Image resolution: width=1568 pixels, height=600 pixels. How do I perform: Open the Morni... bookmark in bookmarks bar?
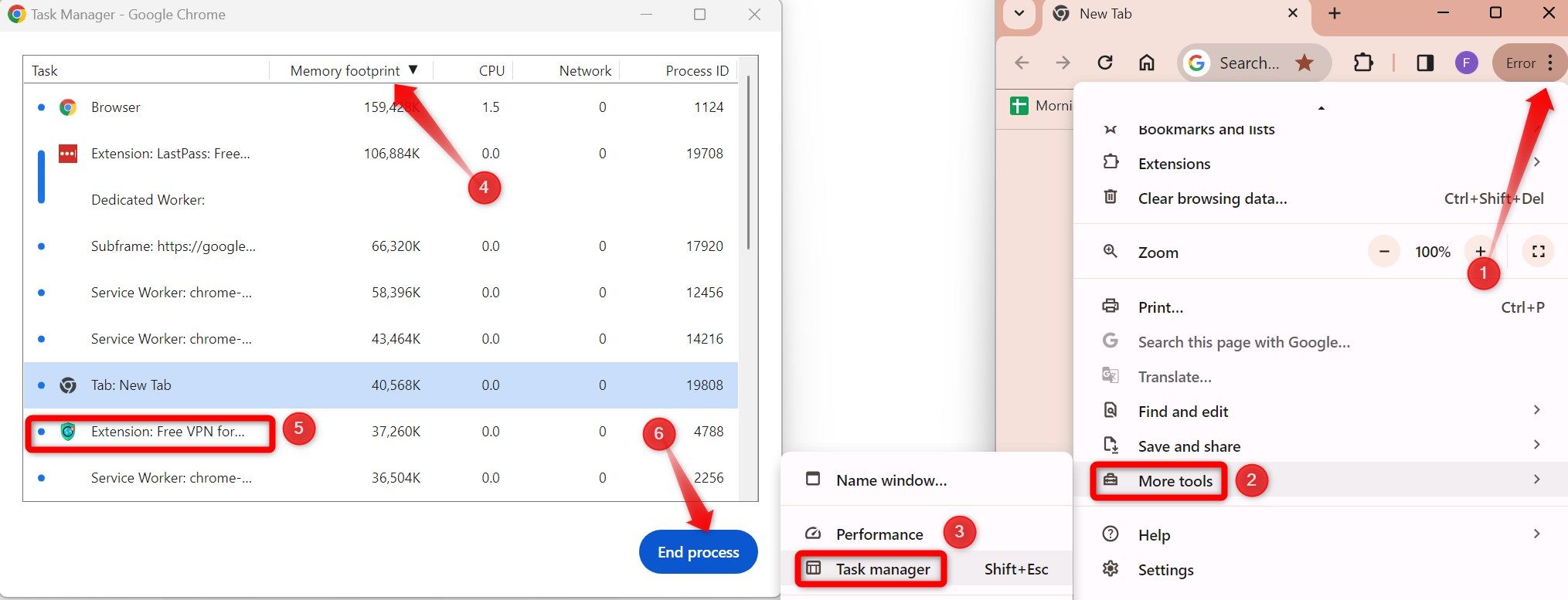point(1041,106)
